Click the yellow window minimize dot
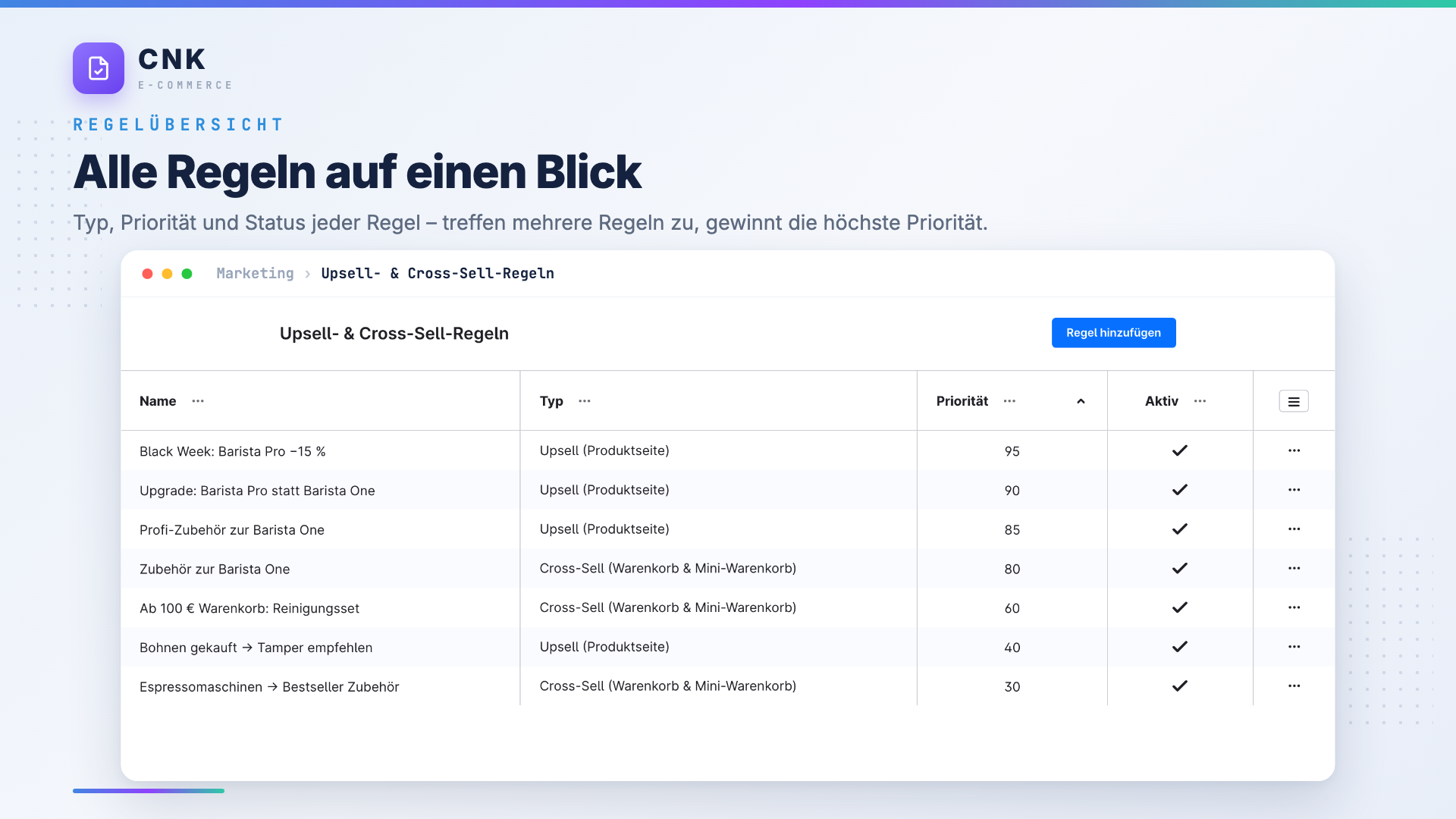The height and width of the screenshot is (819, 1456). point(167,274)
